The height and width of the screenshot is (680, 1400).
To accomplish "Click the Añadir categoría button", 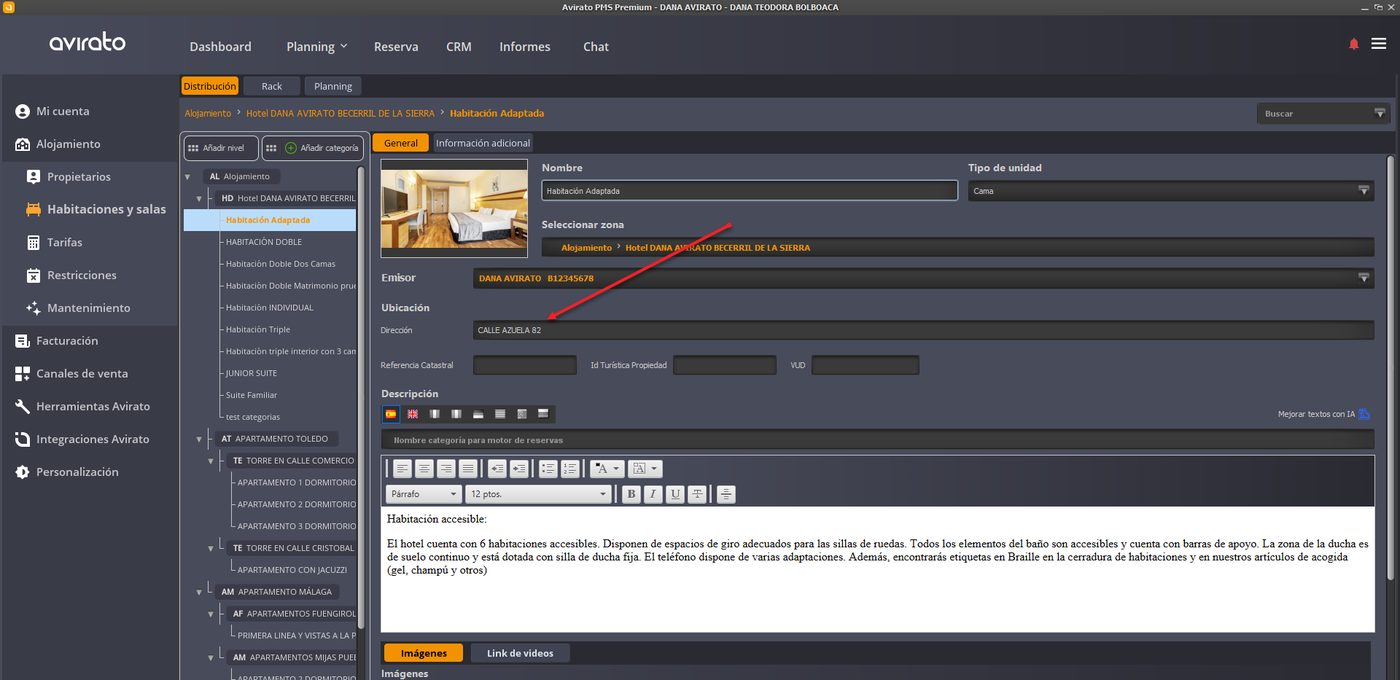I will [x=313, y=148].
